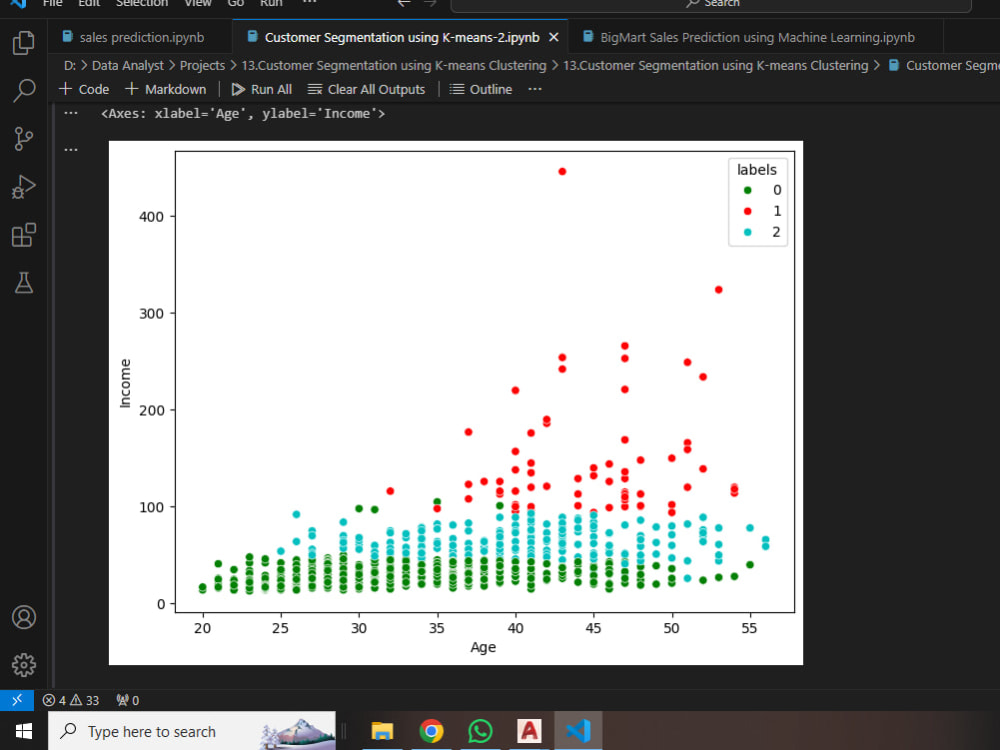The width and height of the screenshot is (1000, 750).
Task: Open Run and Debug view
Action: tap(24, 187)
